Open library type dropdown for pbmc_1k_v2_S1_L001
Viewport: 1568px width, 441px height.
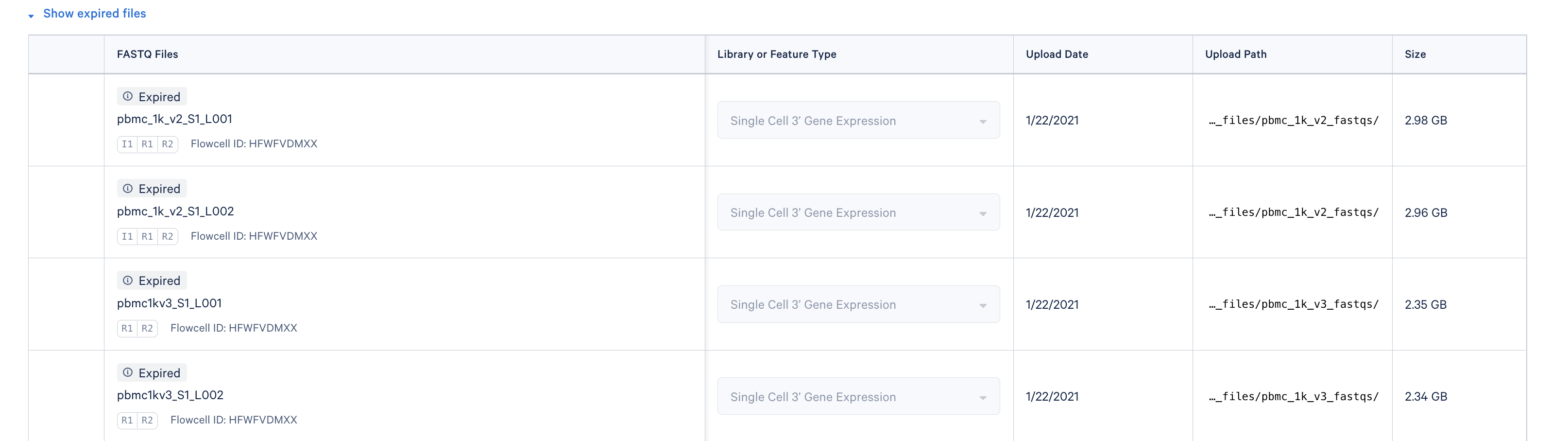(x=858, y=120)
